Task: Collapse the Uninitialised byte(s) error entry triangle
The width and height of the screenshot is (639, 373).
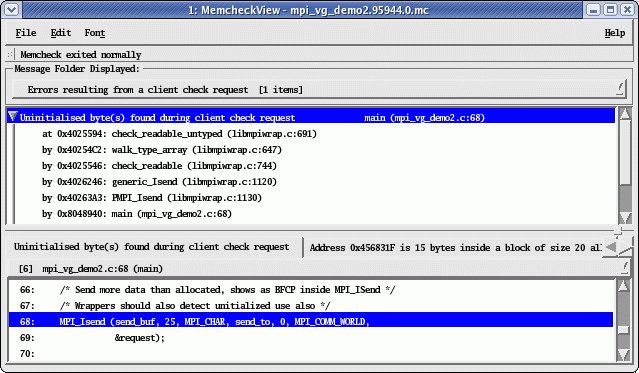Action: (13, 117)
